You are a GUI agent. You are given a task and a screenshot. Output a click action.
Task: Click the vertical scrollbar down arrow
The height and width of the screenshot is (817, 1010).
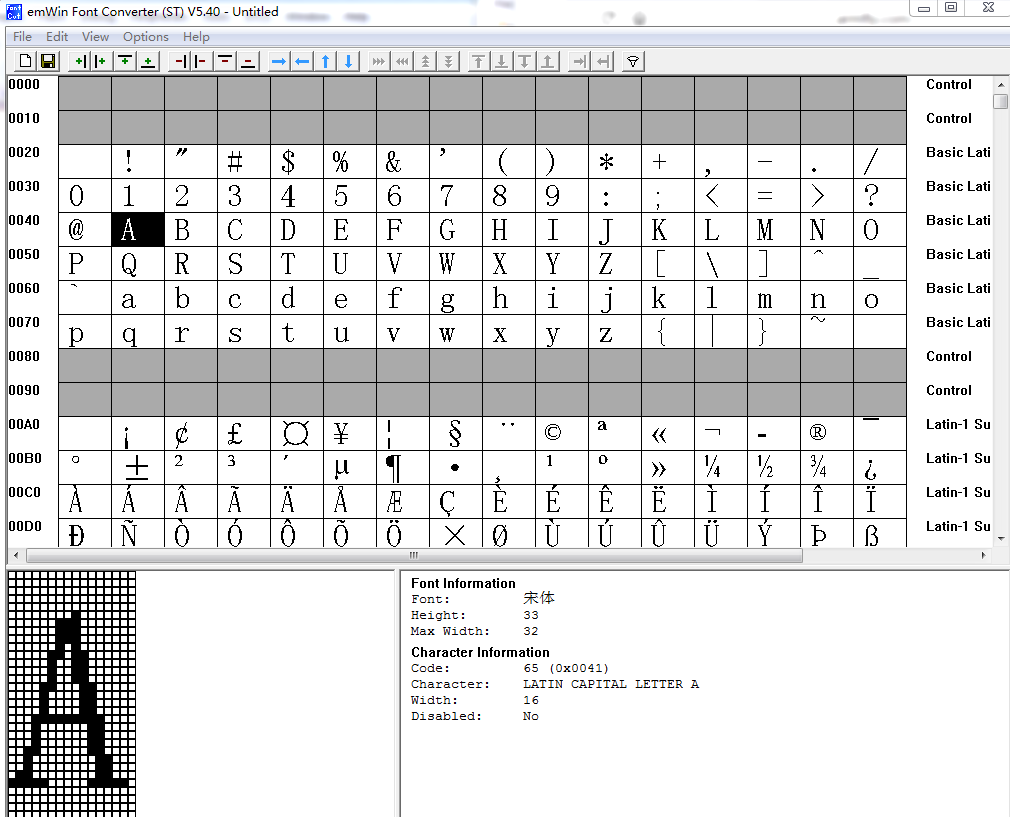[1000, 539]
